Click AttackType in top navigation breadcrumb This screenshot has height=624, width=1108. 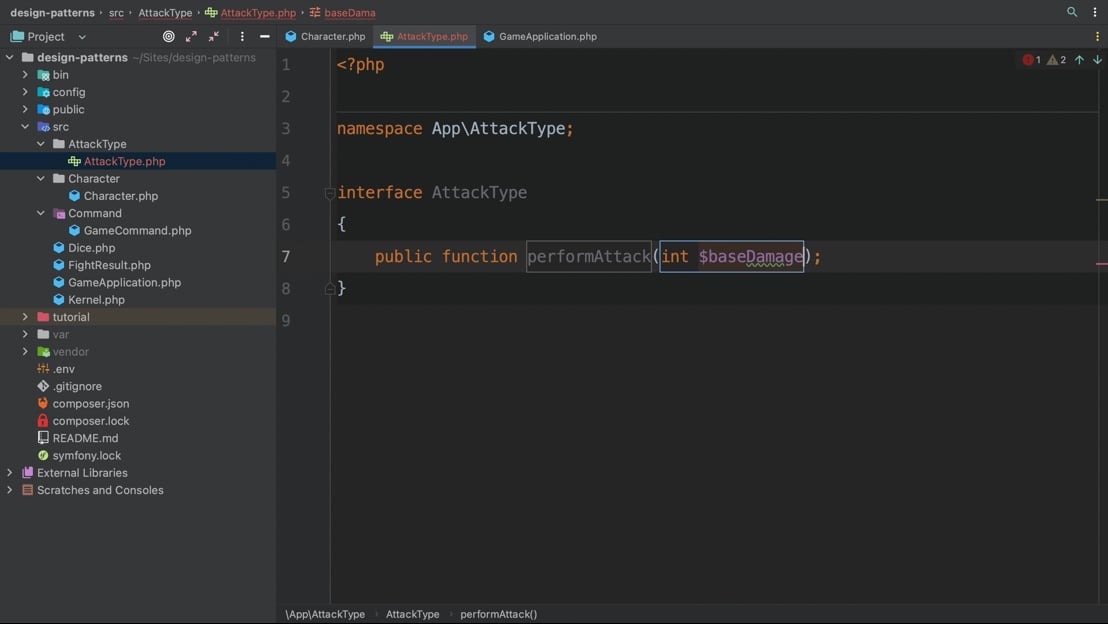pos(165,13)
